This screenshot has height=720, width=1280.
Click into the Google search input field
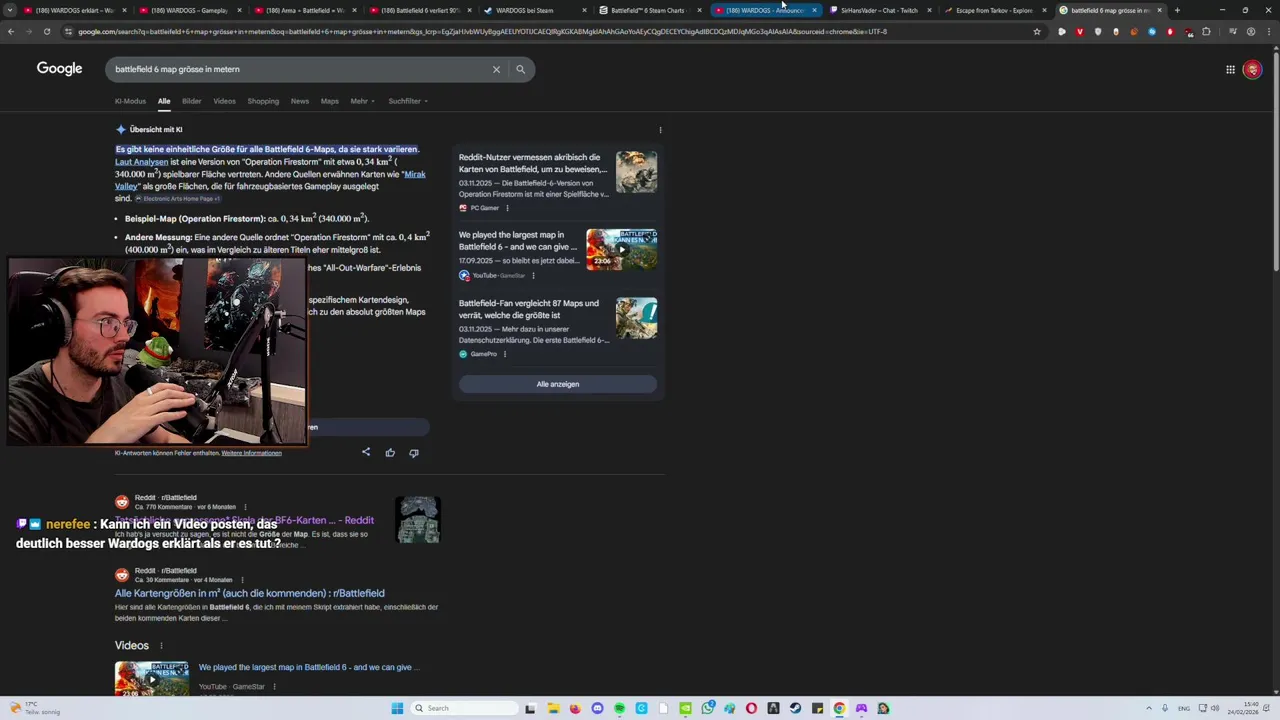click(300, 69)
